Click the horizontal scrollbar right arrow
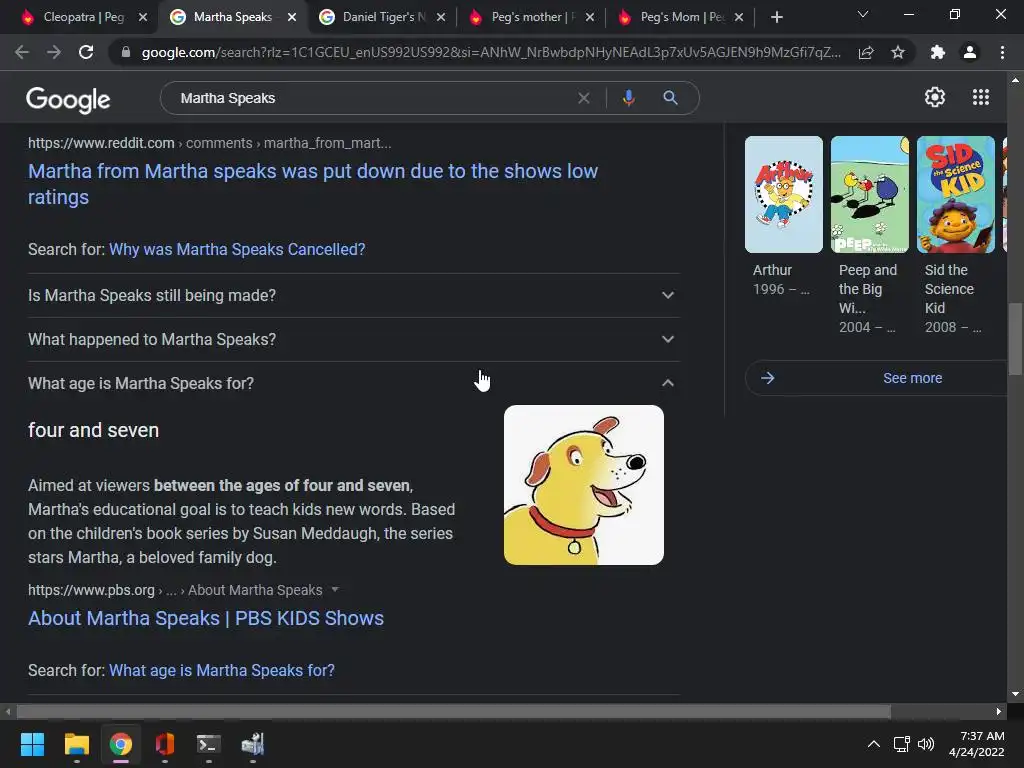The height and width of the screenshot is (768, 1024). 999,711
